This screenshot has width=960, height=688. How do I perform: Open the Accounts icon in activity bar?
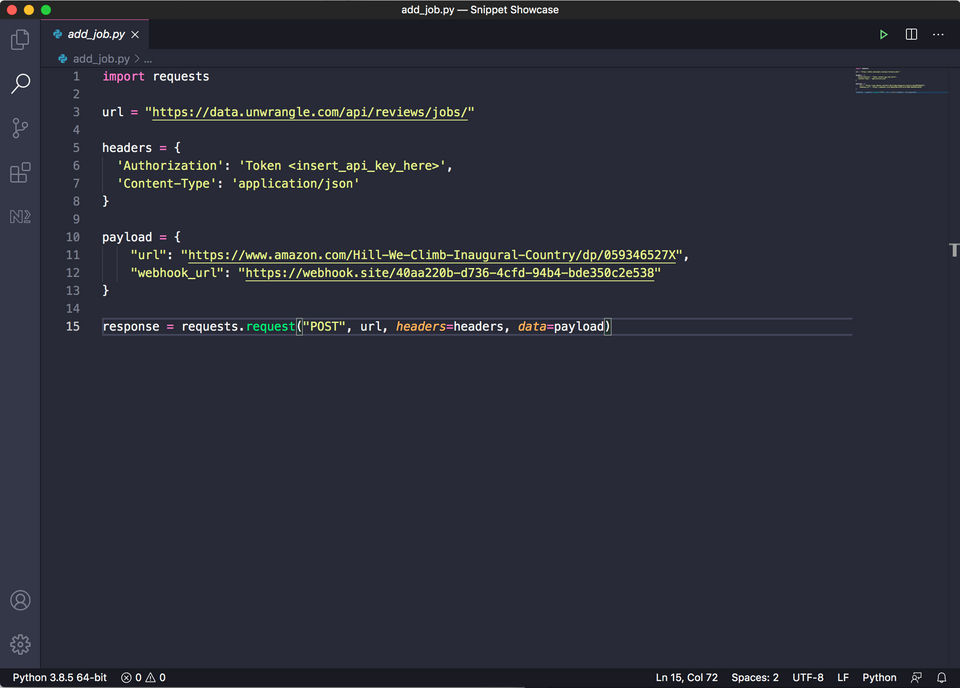(20, 600)
